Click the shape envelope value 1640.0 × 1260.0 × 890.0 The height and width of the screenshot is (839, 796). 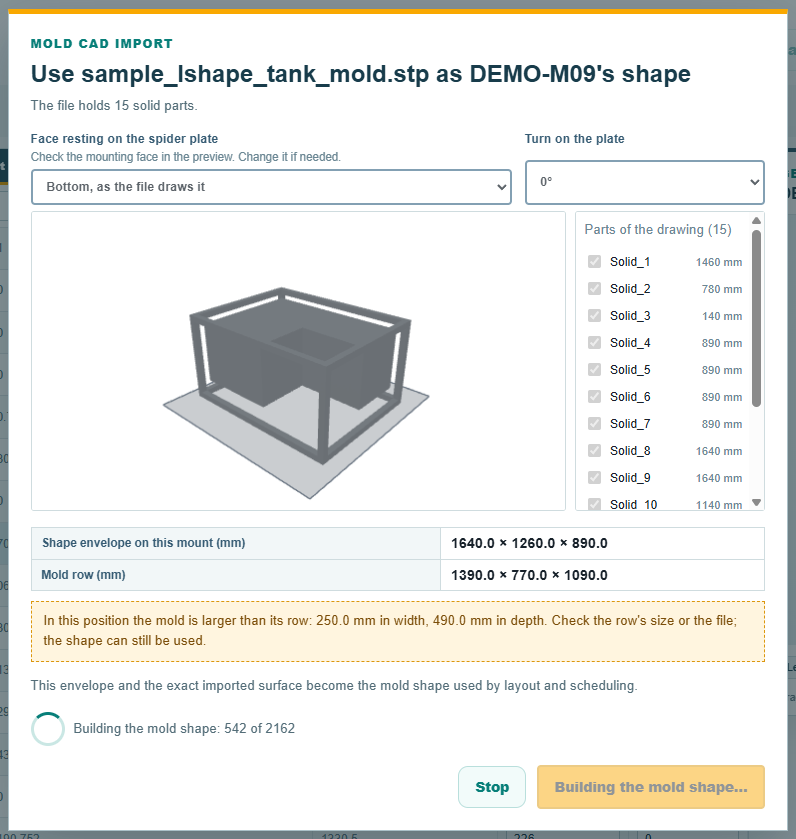point(529,543)
